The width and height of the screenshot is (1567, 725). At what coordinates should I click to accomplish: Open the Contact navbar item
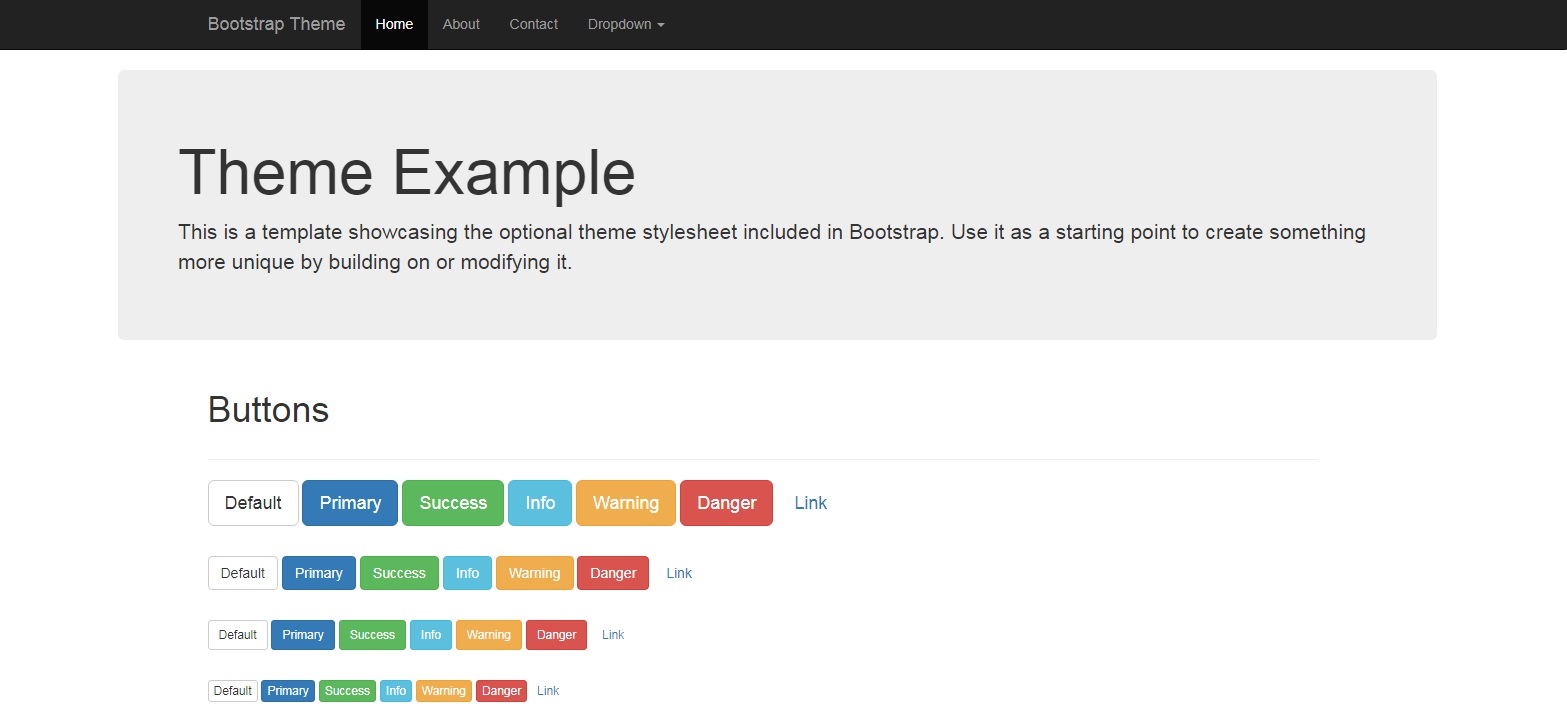(x=533, y=24)
